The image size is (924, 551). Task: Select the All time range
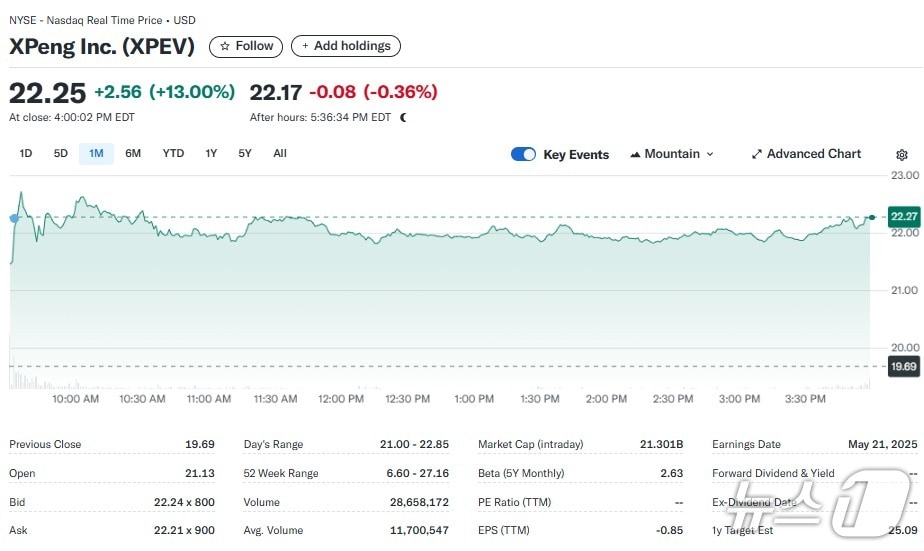pyautogui.click(x=280, y=153)
